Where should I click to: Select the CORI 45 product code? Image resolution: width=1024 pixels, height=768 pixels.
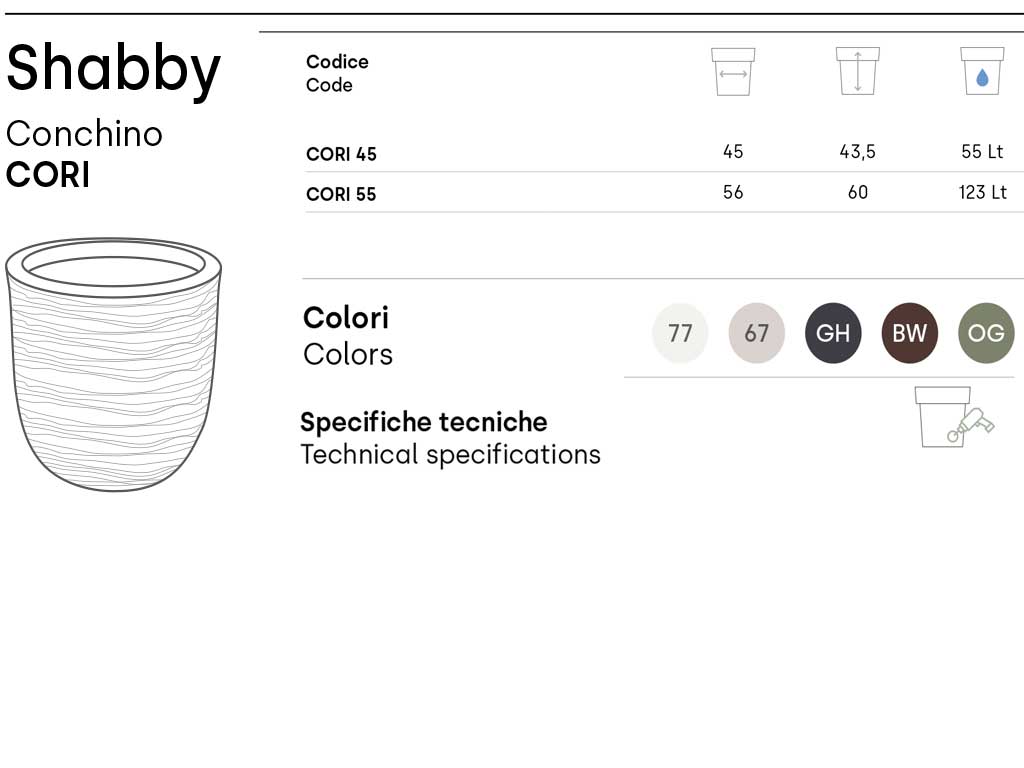(341, 154)
